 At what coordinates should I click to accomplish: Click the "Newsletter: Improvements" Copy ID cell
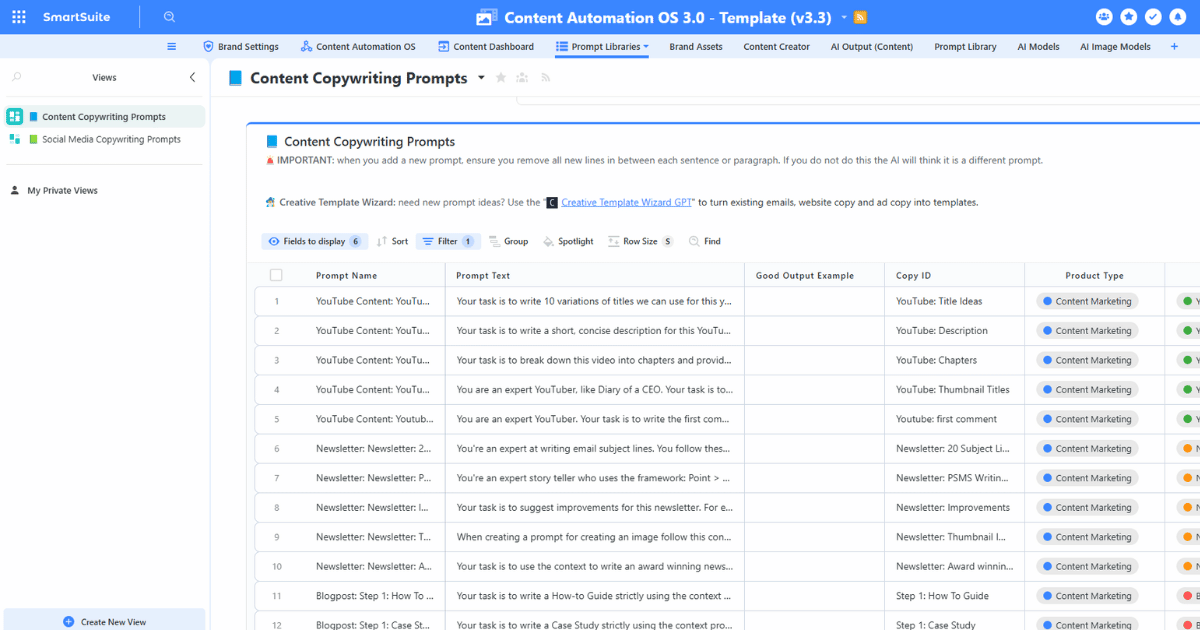point(954,507)
